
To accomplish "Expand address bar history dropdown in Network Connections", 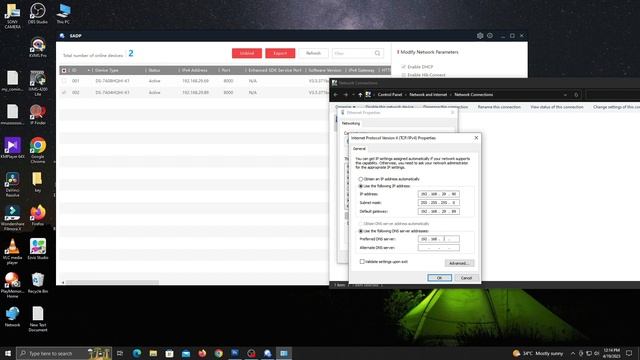I will point(565,95).
